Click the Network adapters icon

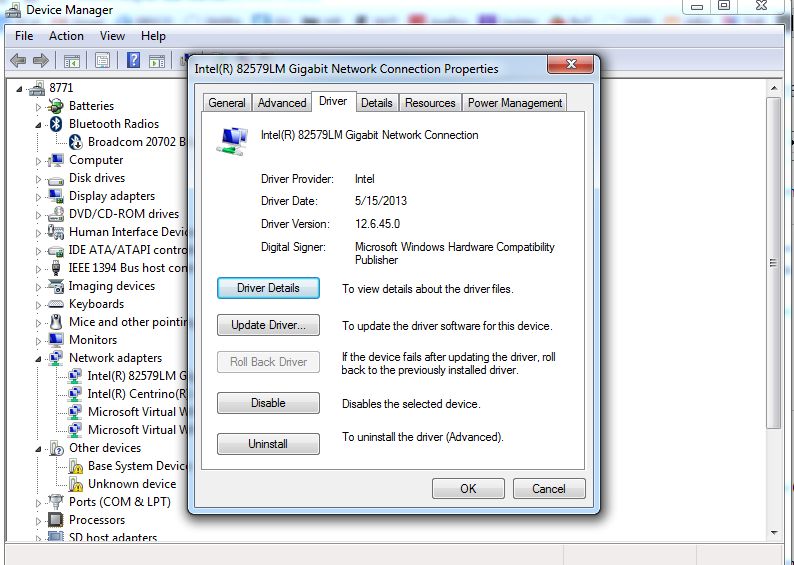55,358
